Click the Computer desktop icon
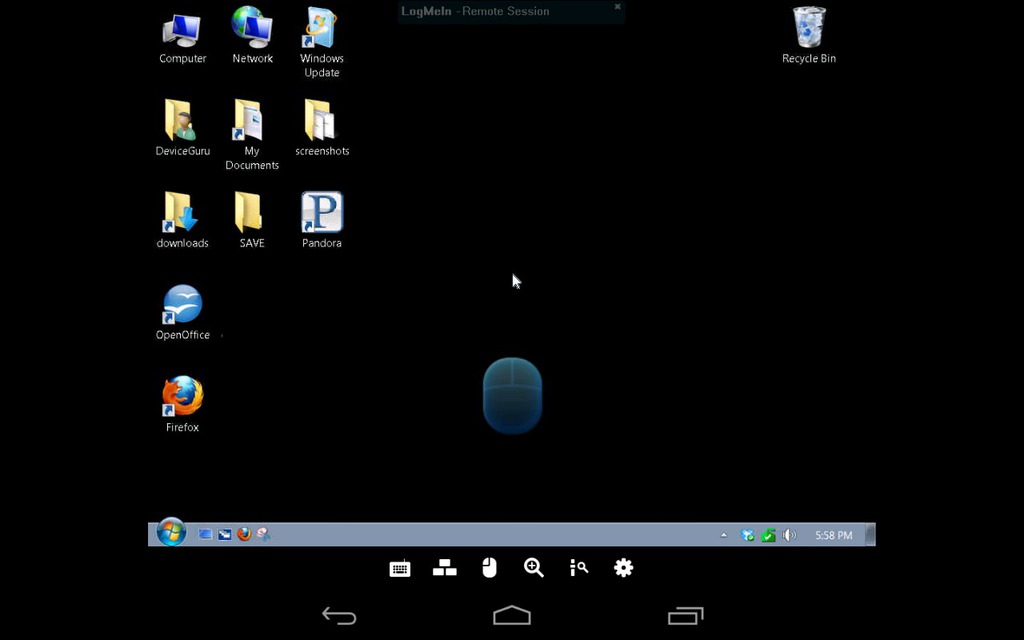Viewport: 1024px width, 640px height. pyautogui.click(x=182, y=37)
